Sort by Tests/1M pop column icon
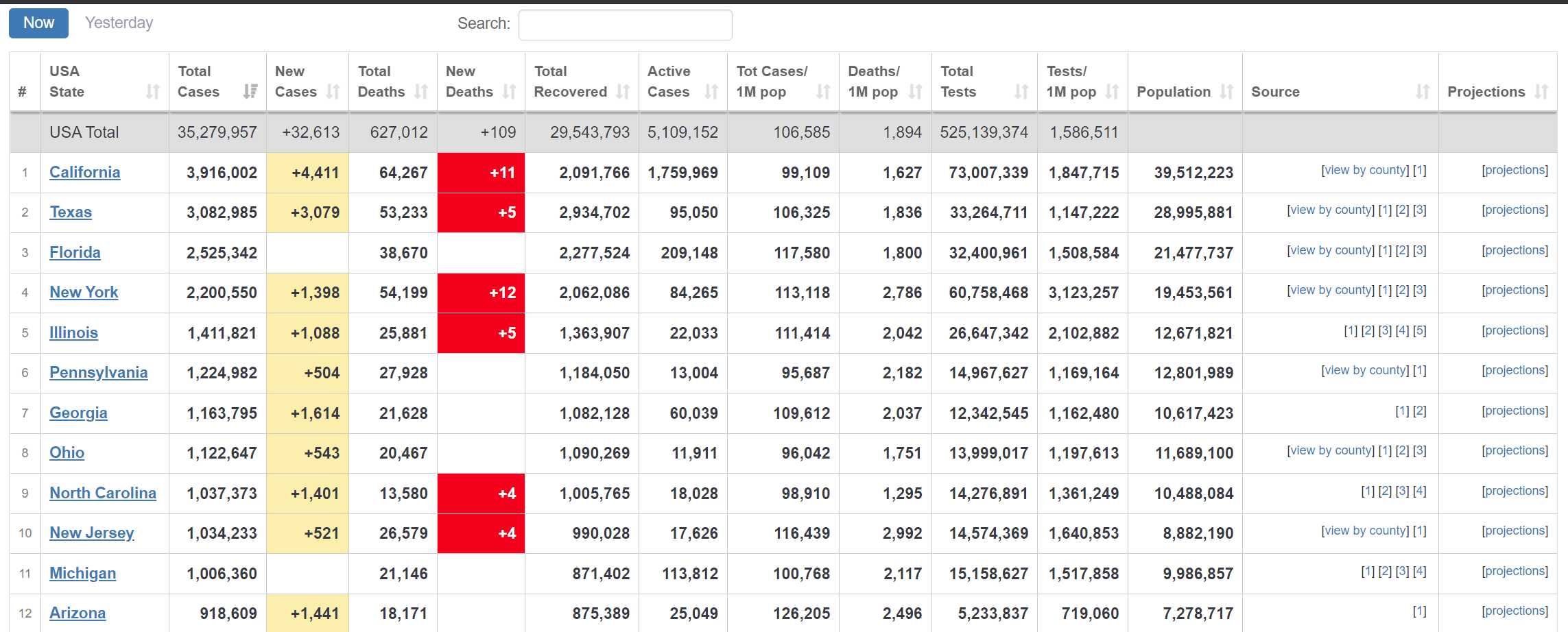The height and width of the screenshot is (632, 1568). (1112, 92)
